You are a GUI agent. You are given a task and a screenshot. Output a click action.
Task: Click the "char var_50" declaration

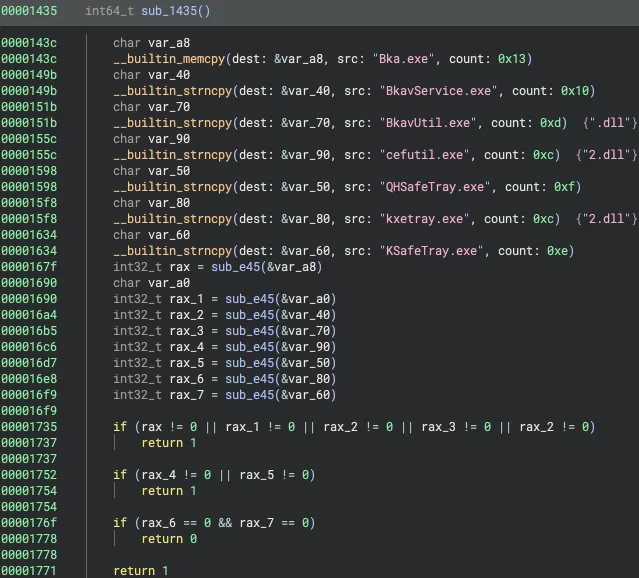152,171
